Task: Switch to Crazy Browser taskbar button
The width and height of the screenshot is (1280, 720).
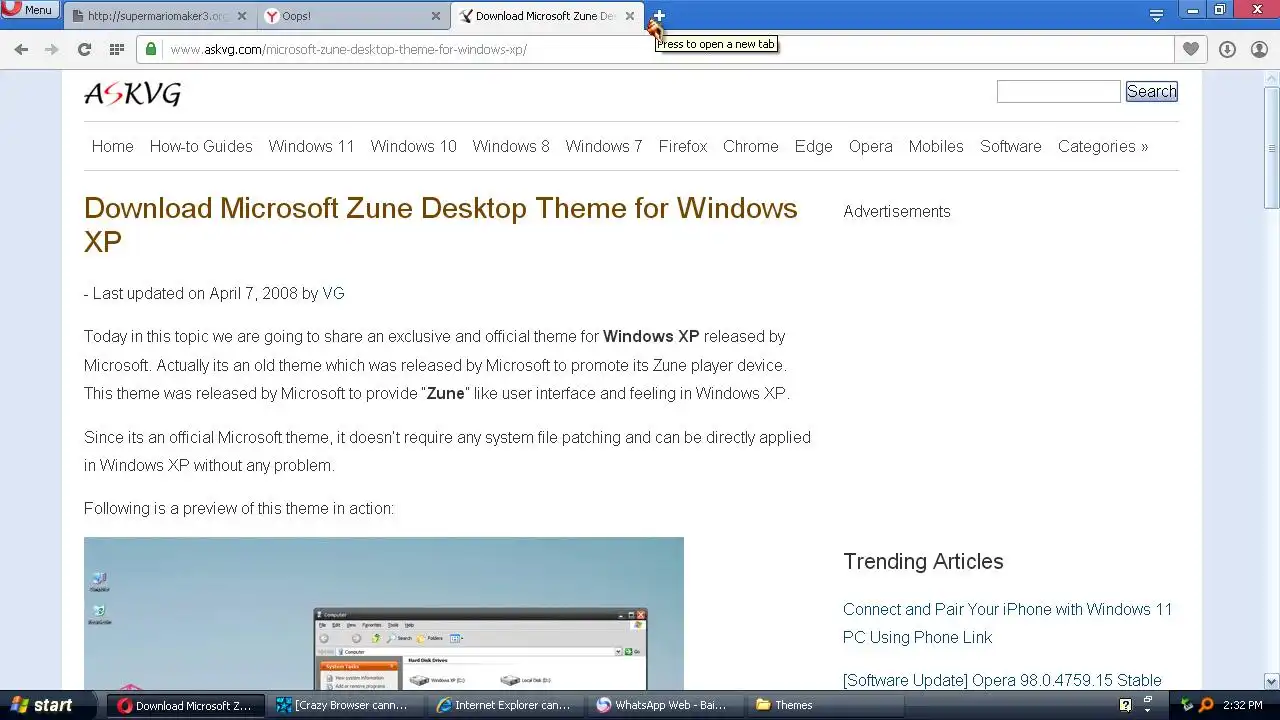Action: point(346,705)
